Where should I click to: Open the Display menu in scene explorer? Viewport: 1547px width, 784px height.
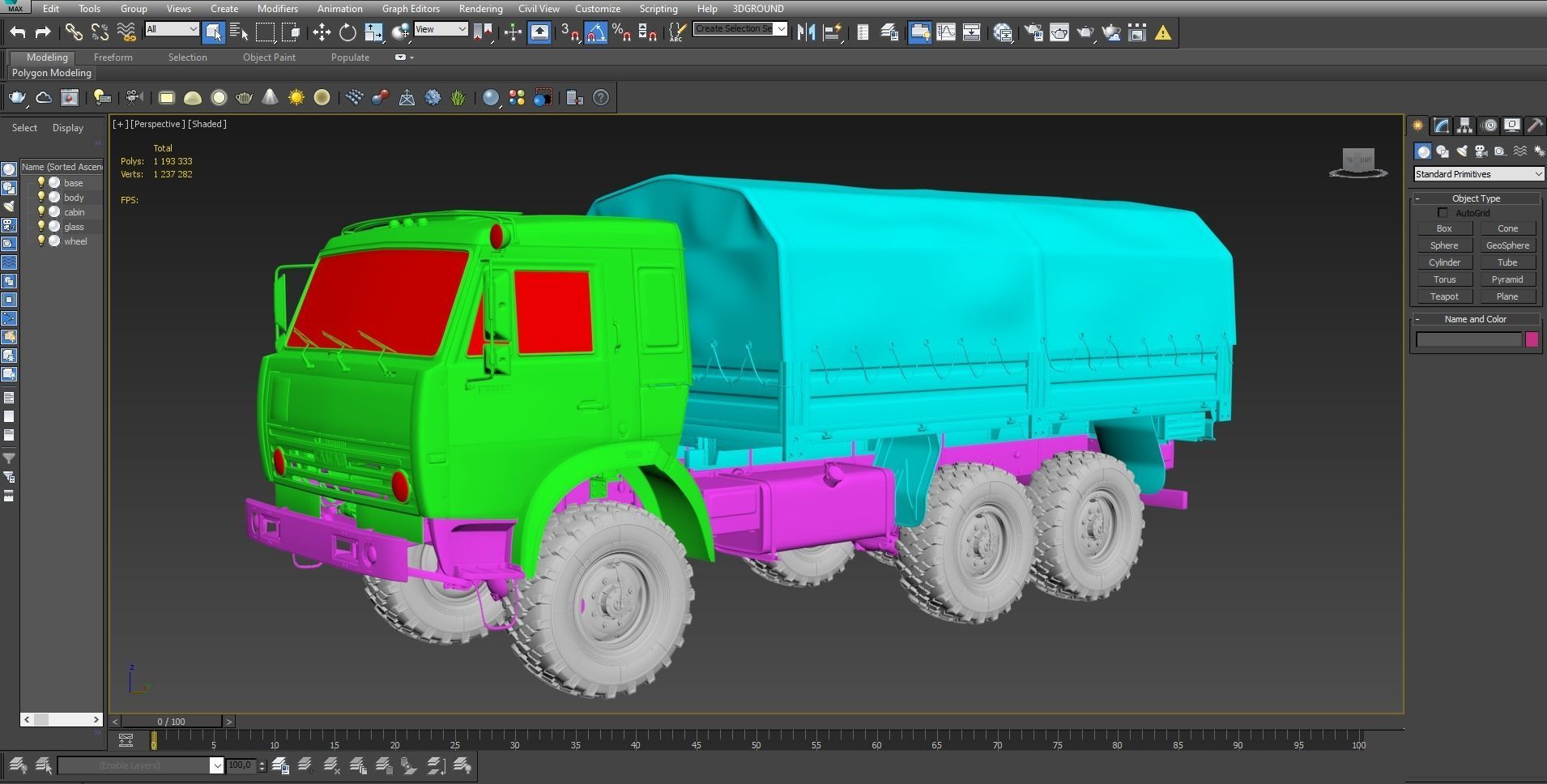68,128
